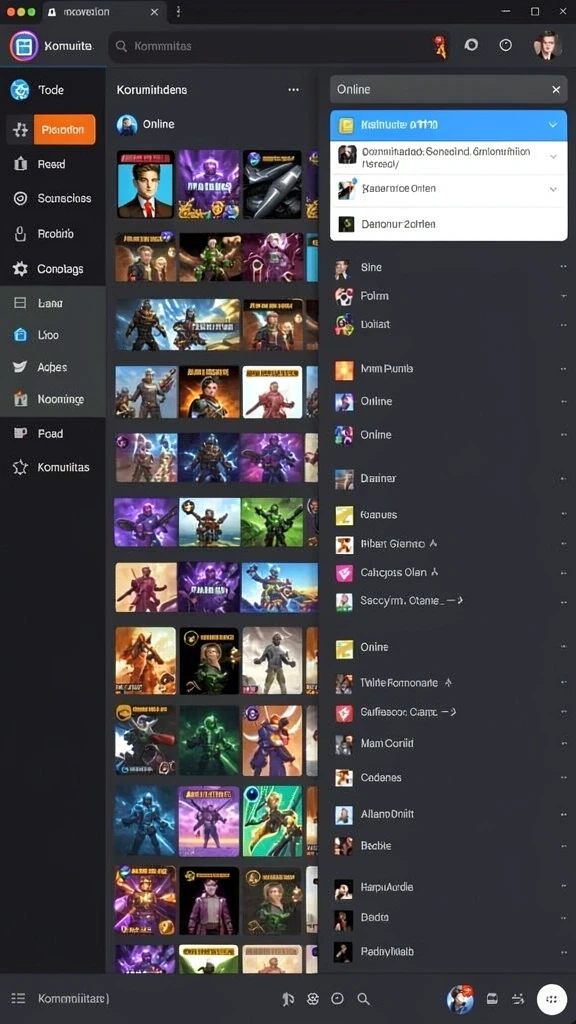Image resolution: width=576 pixels, height=1024 pixels.
Task: Click the Poad sidebar icon
Action: point(20,433)
